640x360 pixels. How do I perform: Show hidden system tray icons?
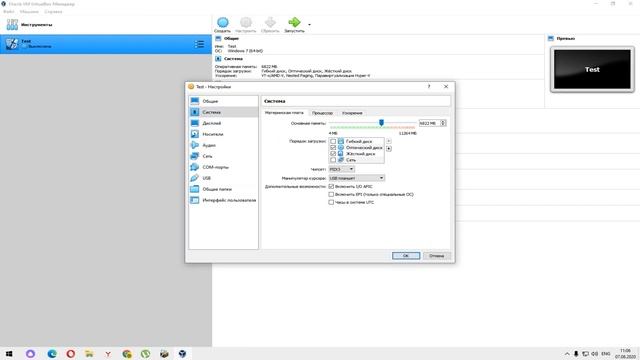(x=567, y=353)
